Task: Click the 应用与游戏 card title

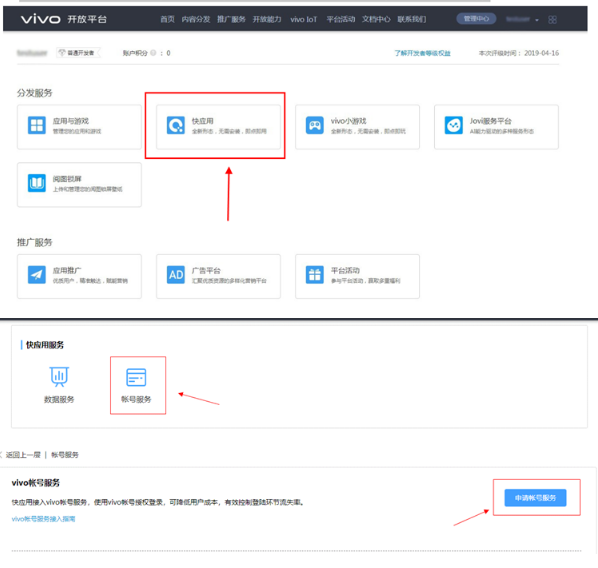Action: click(x=71, y=121)
